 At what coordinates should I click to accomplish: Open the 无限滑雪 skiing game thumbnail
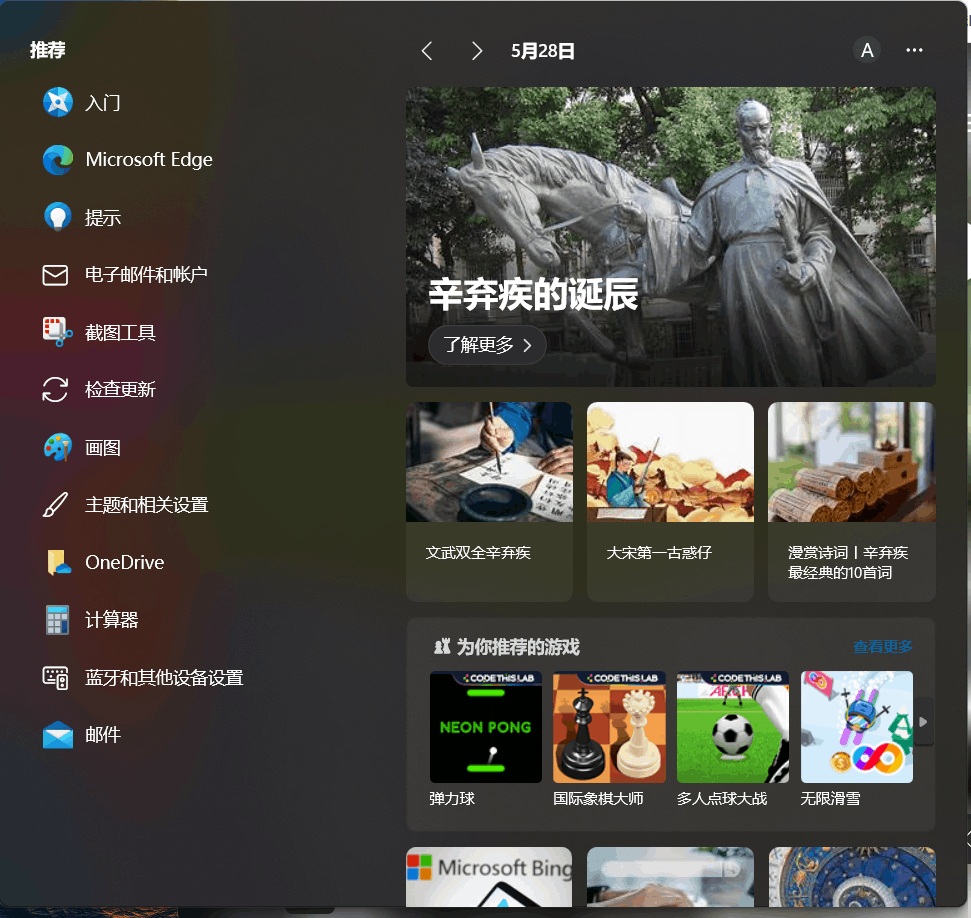click(856, 727)
